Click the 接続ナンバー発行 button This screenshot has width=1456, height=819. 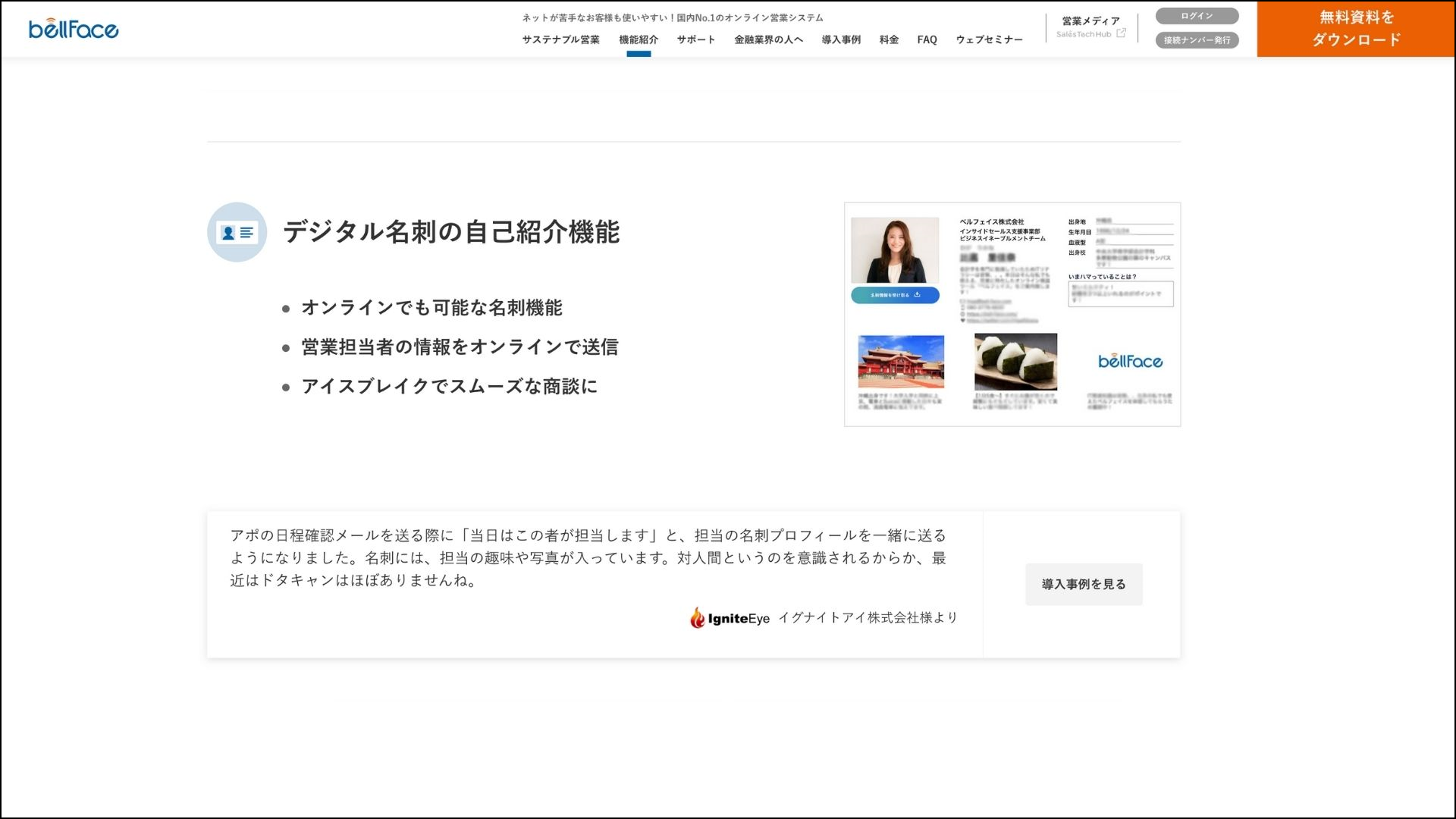click(x=1196, y=41)
